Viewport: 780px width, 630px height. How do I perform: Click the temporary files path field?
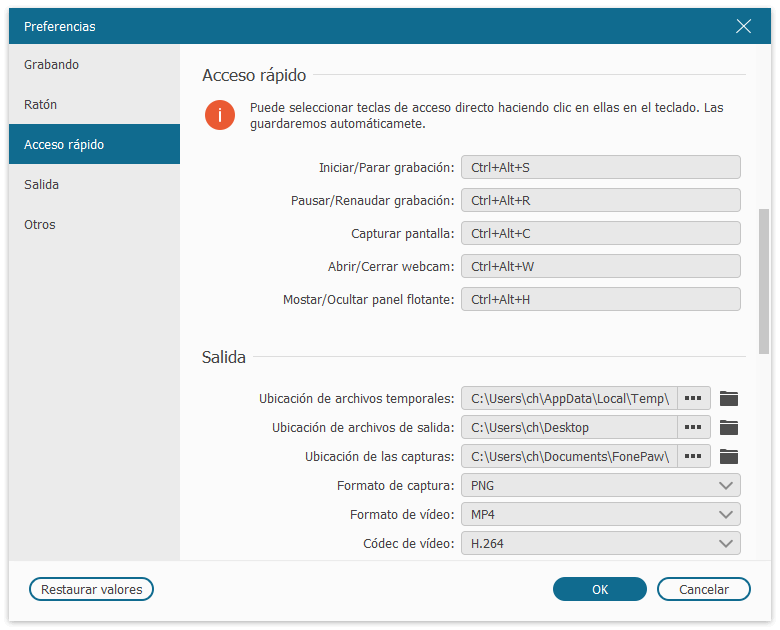click(569, 398)
